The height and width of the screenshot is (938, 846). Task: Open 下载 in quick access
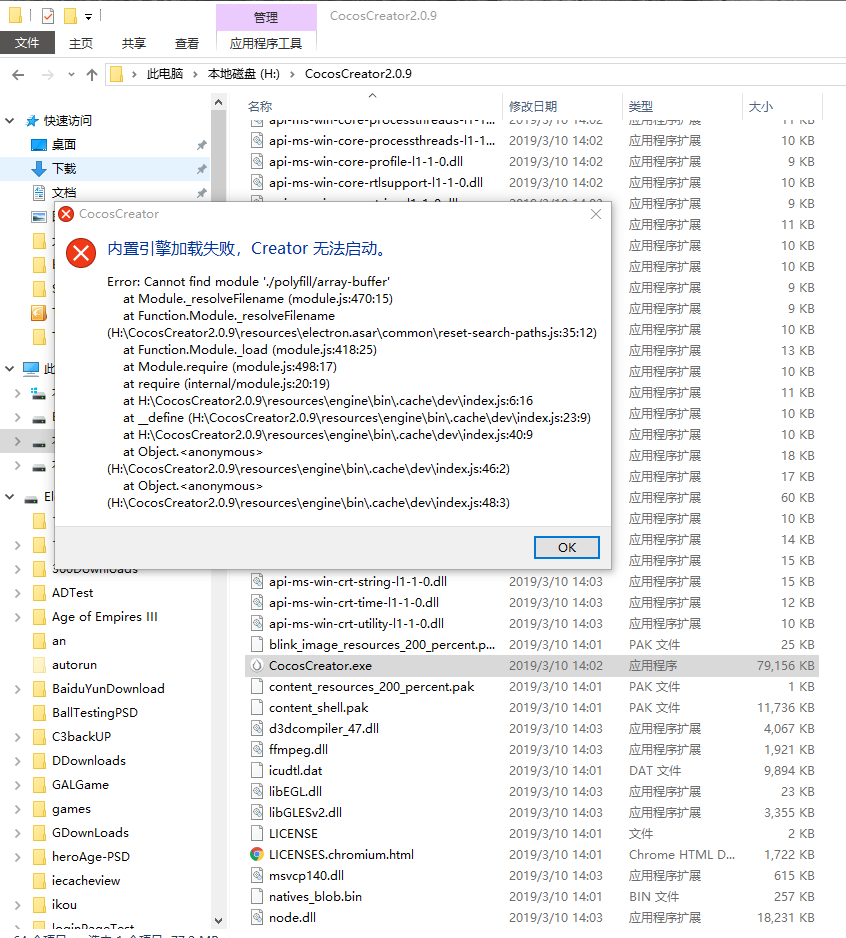click(x=63, y=169)
